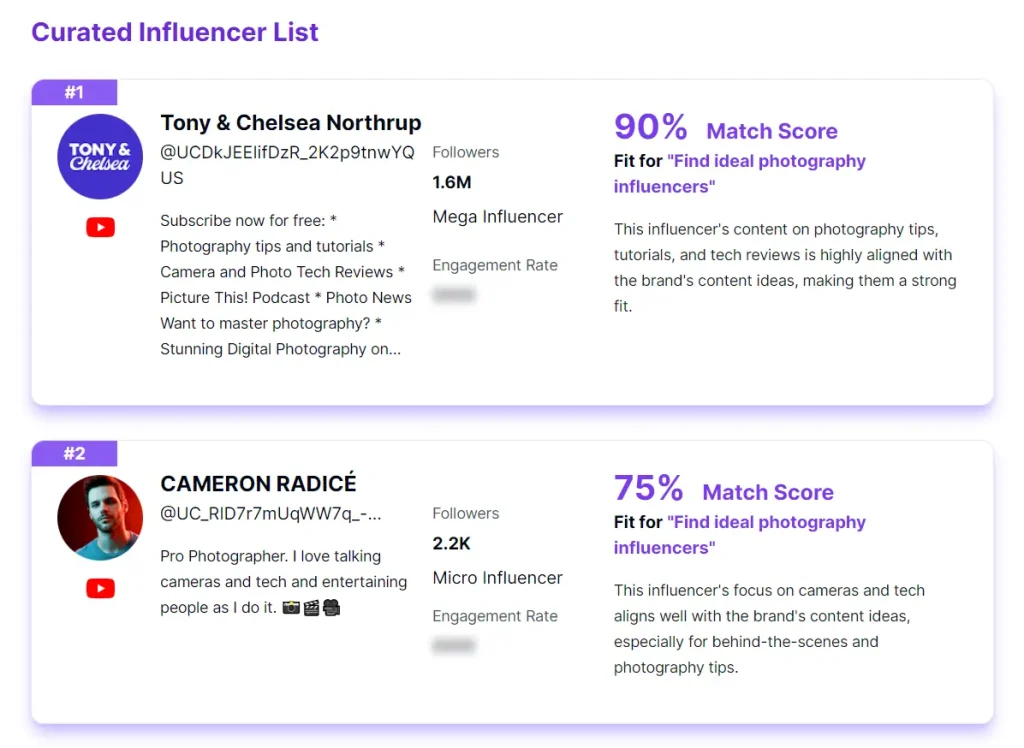The width and height of the screenshot is (1024, 748).
Task: Click the 90% Match Score
Action: [x=650, y=127]
